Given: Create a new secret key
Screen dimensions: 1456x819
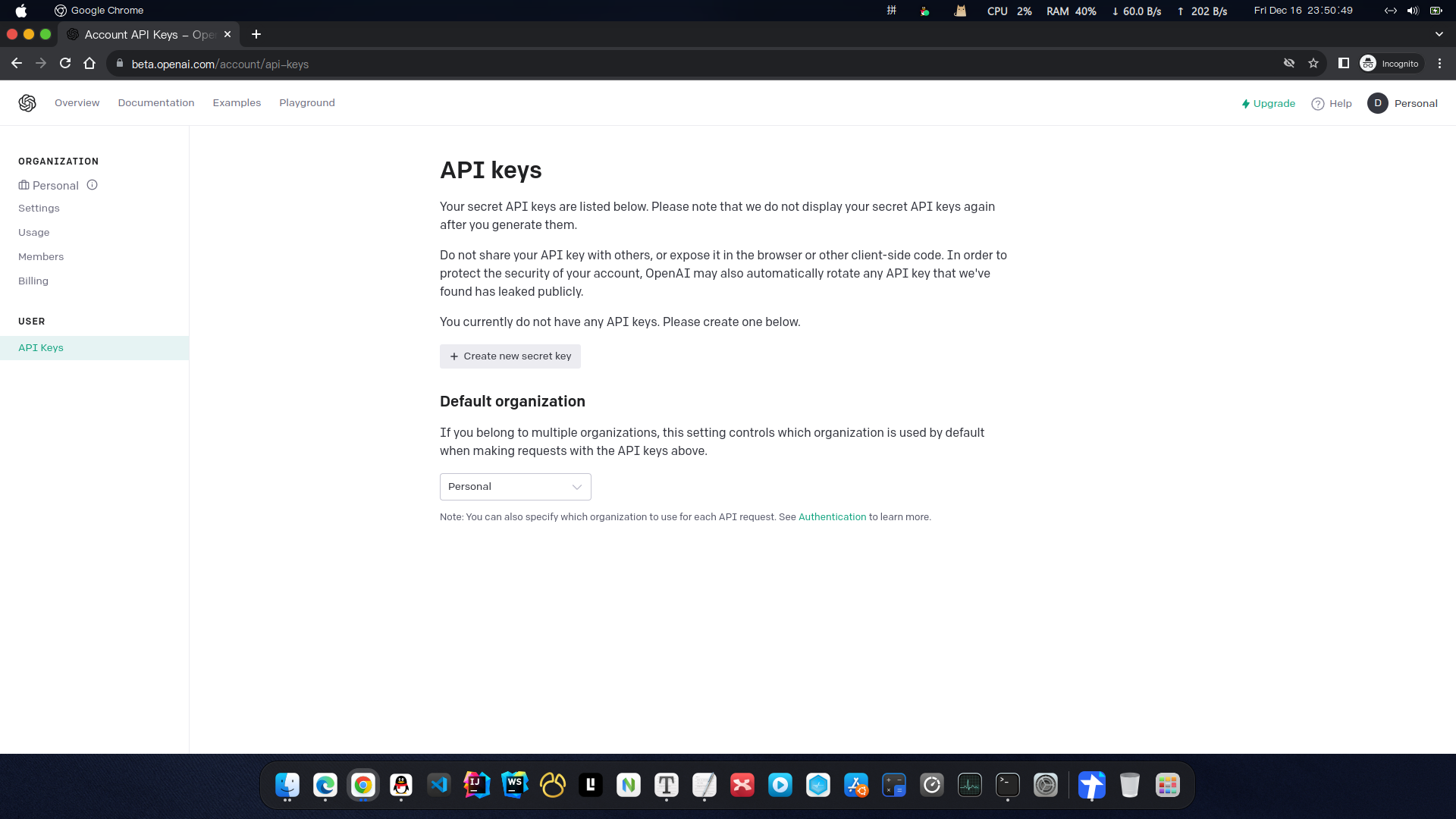Looking at the screenshot, I should tap(510, 356).
